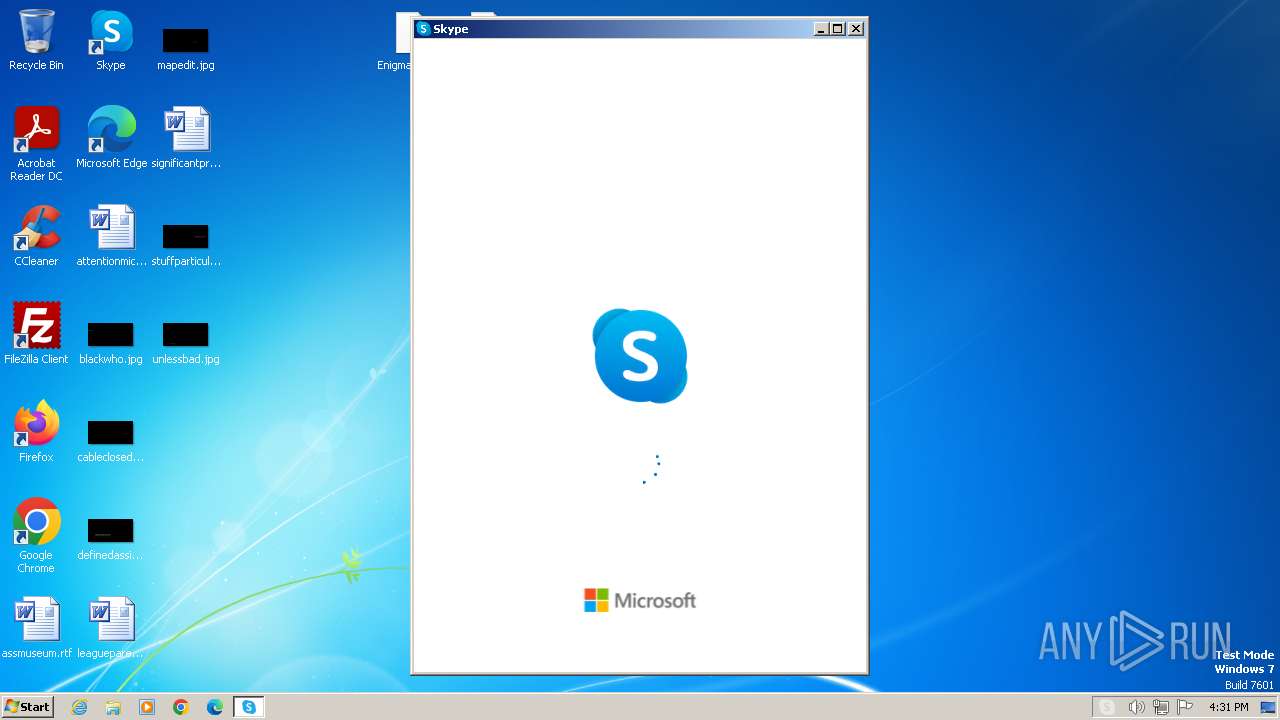Open Internet Explorer from the taskbar
1280x720 pixels.
[x=80, y=707]
